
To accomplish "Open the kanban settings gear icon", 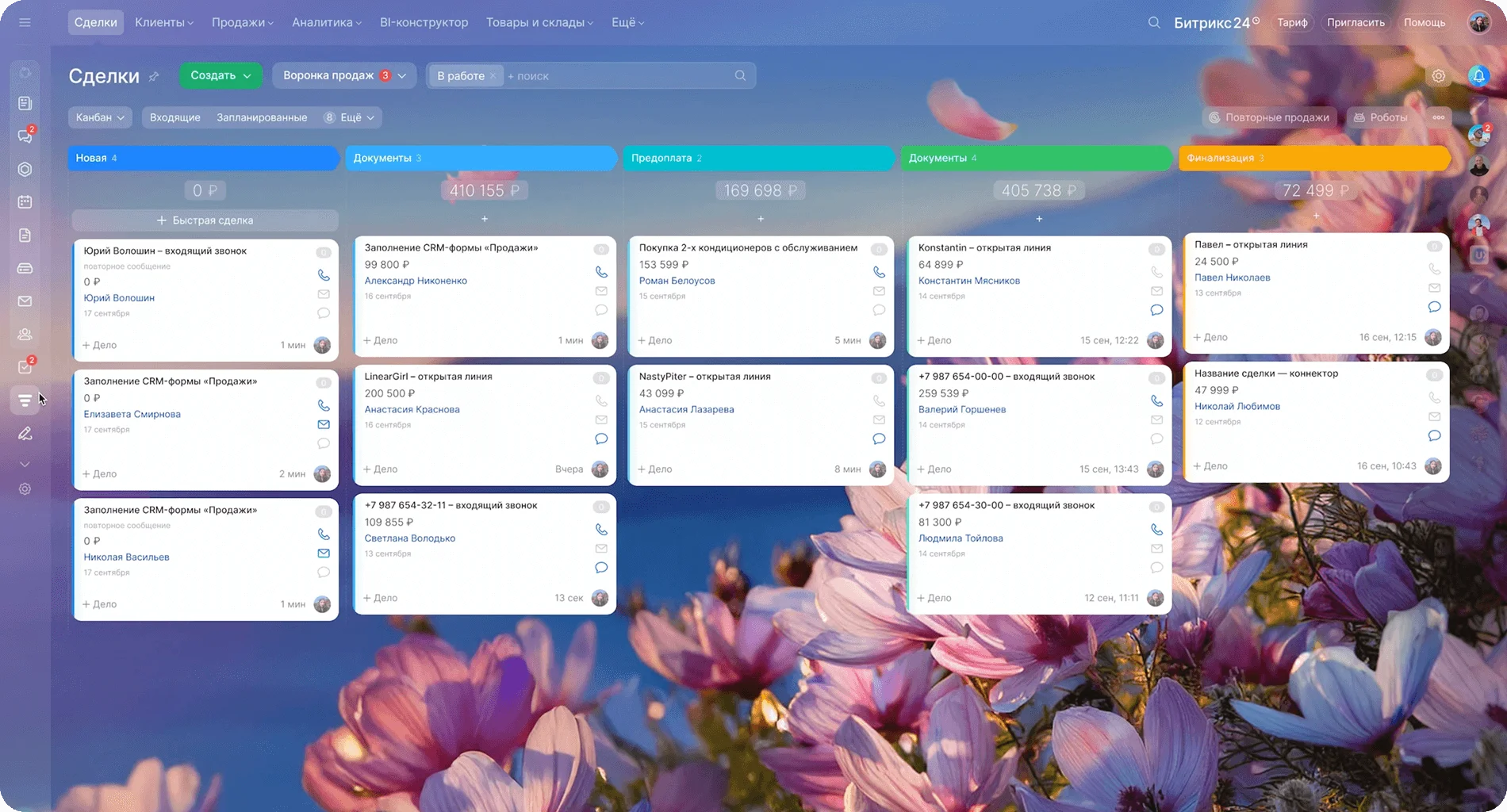I will pos(1438,76).
